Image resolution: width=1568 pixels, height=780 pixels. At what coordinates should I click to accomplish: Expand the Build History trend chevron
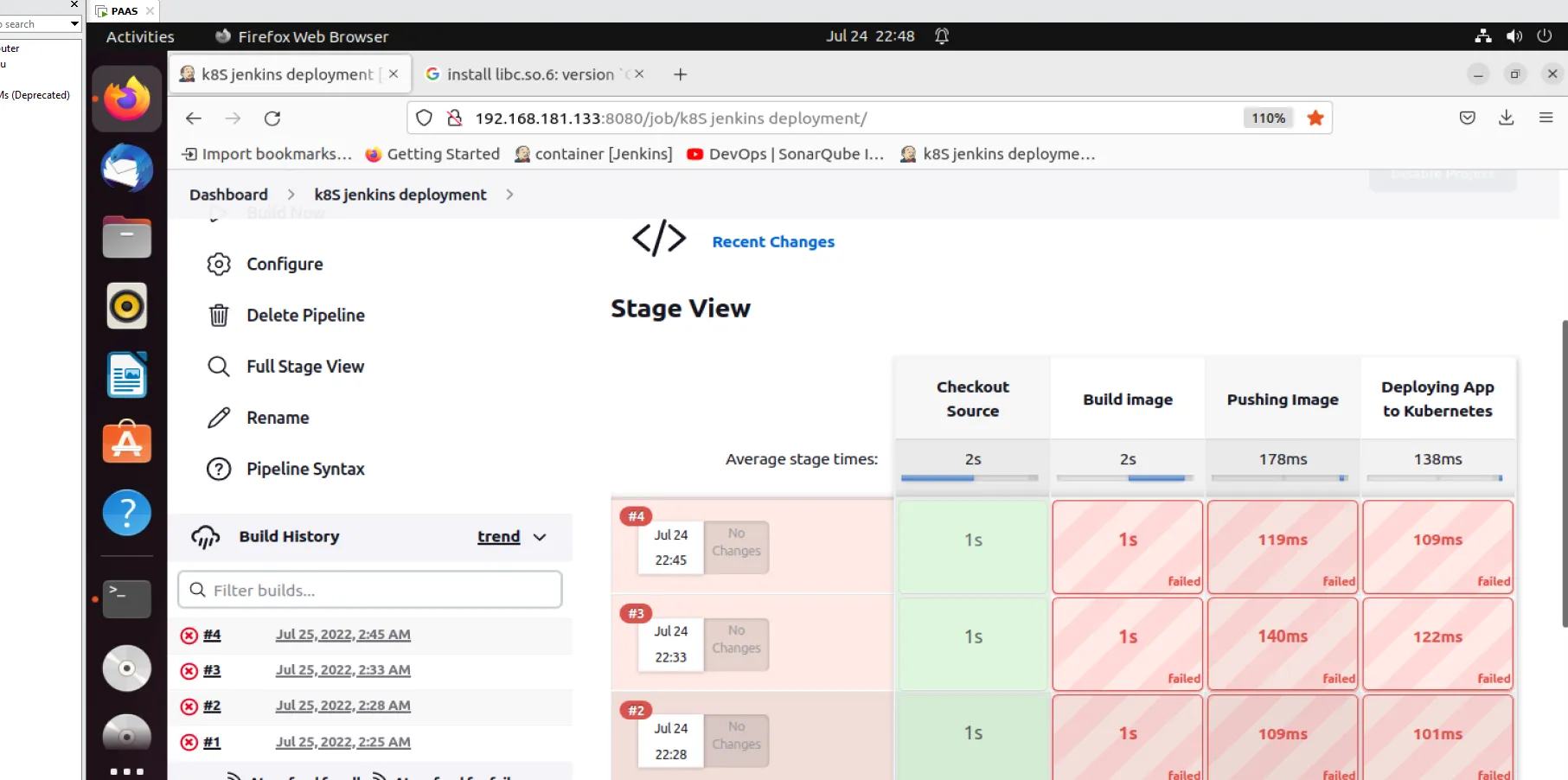pyautogui.click(x=540, y=537)
